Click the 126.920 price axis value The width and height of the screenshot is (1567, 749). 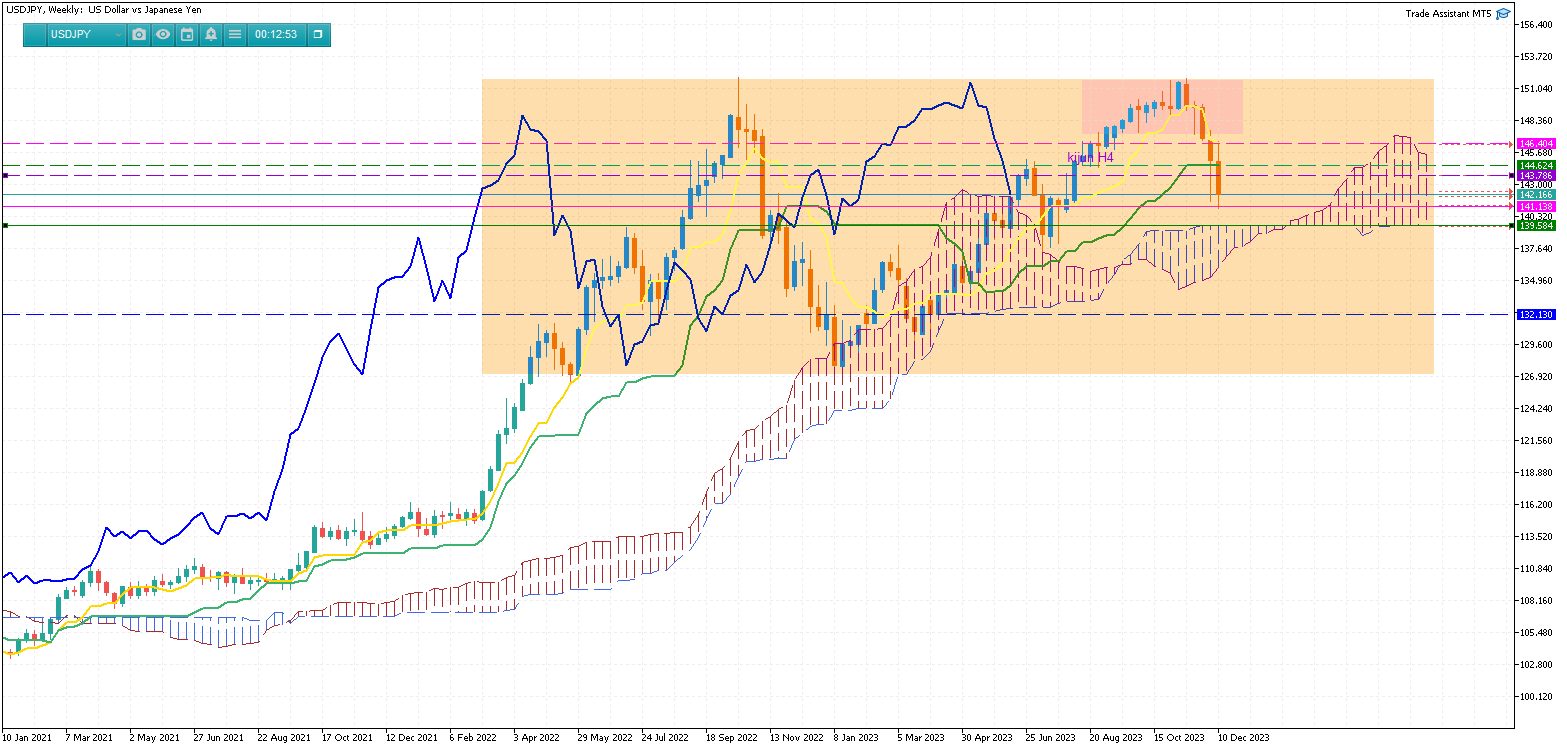(1536, 377)
